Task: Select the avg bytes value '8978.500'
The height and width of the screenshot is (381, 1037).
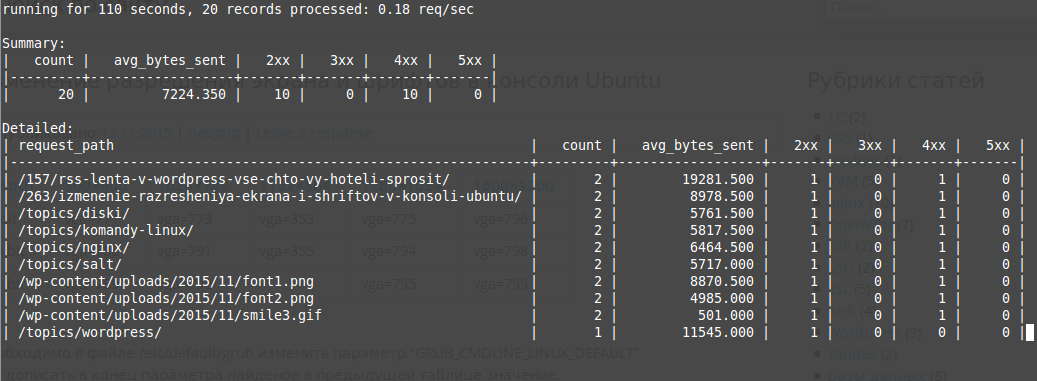Action: [722, 196]
